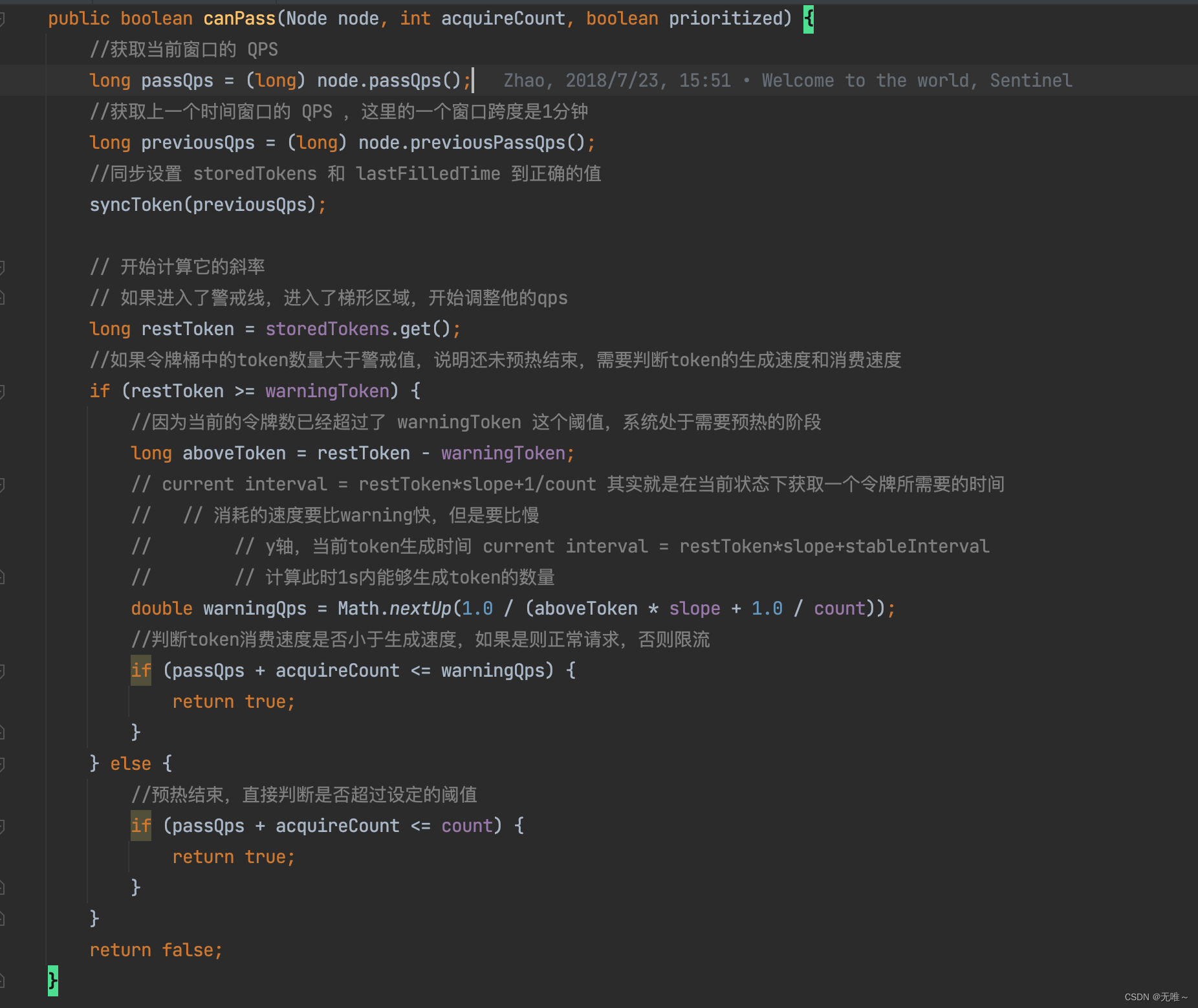Click the 'double' keyword before warningQps
The height and width of the screenshot is (1008, 1198).
pos(162,608)
